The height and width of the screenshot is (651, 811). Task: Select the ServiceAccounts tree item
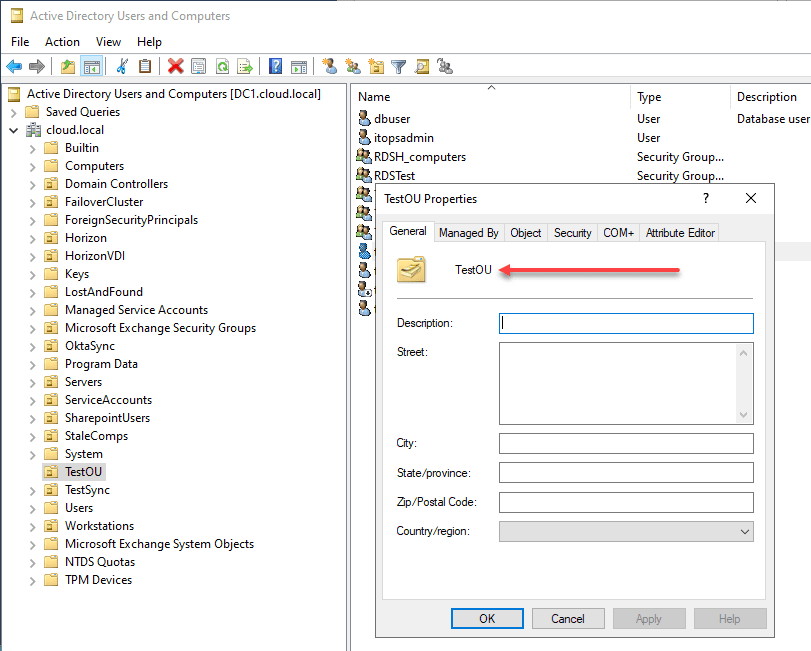pos(108,400)
